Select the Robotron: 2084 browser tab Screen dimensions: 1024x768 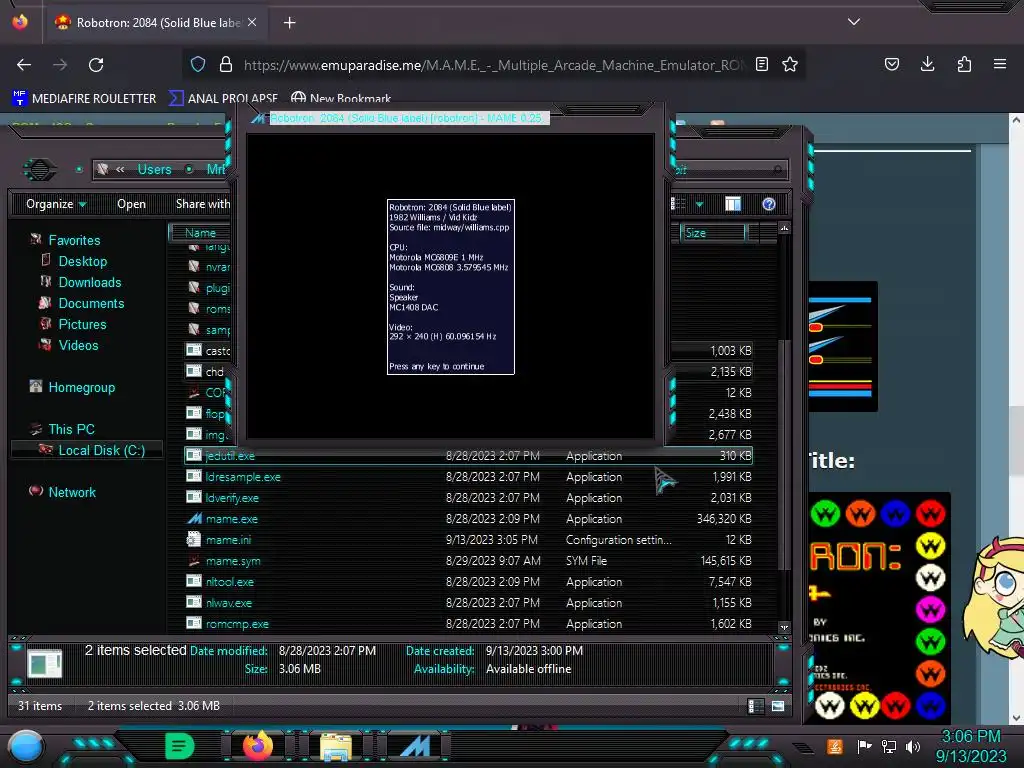(157, 23)
